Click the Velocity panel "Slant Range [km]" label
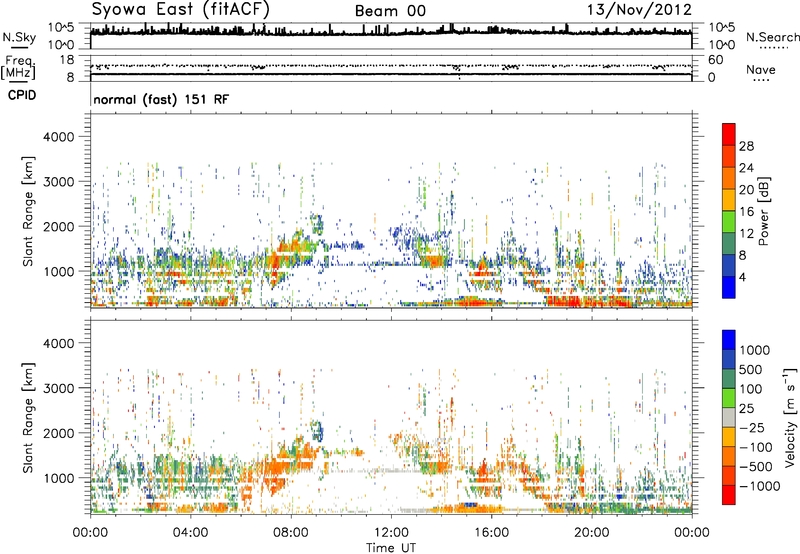The width and height of the screenshot is (800, 554). pos(27,418)
